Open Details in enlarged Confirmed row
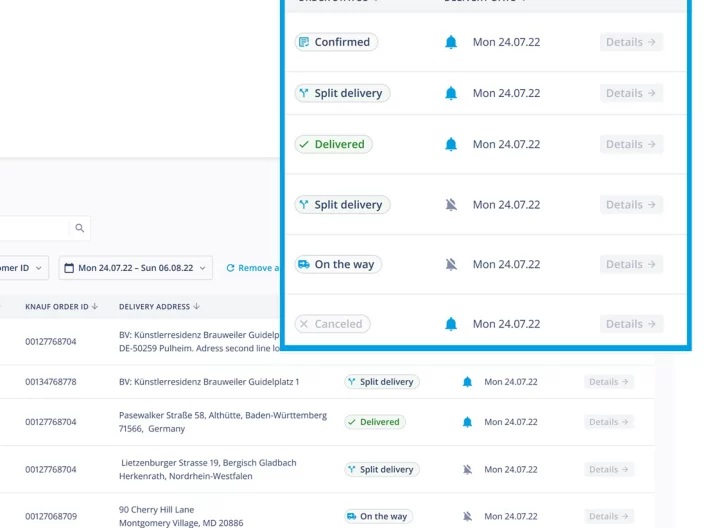The image size is (704, 528). [x=631, y=42]
